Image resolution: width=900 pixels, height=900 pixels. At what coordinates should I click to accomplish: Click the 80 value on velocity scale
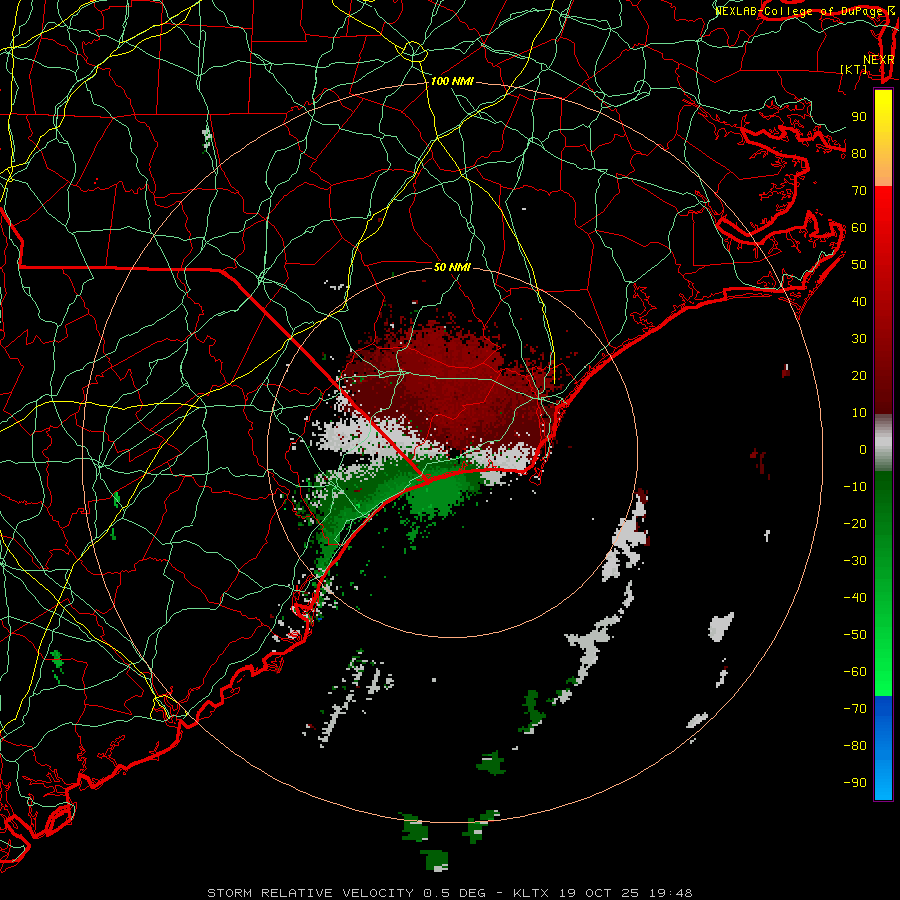pos(859,154)
